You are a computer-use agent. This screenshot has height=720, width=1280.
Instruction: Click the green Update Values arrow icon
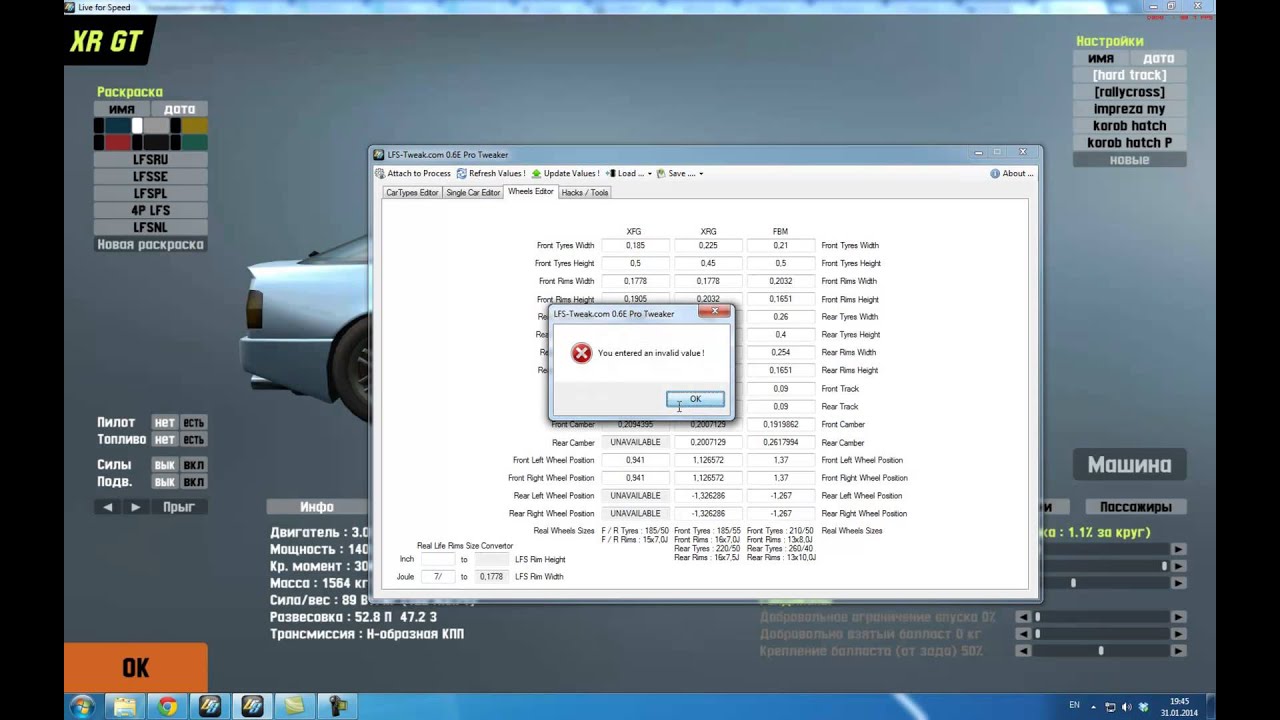pyautogui.click(x=536, y=174)
